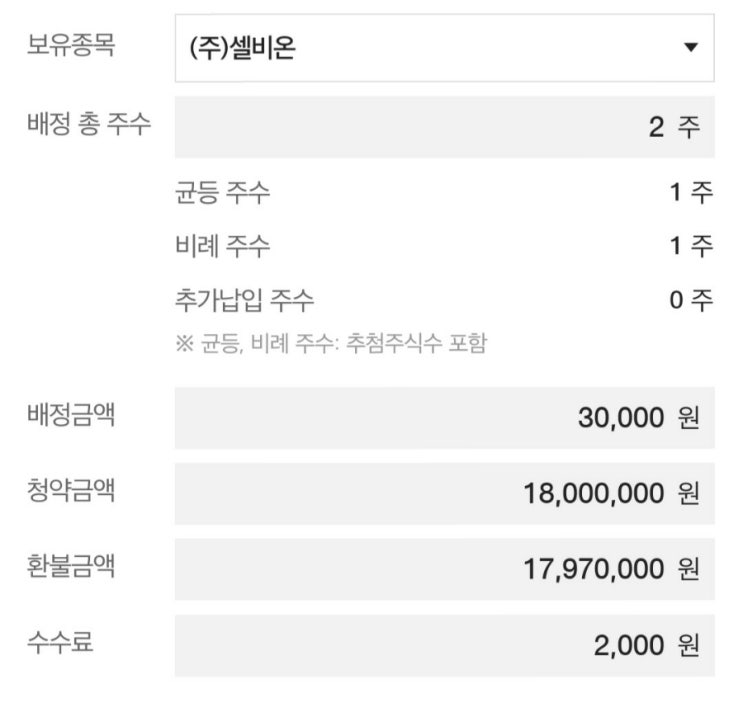Click the 균등 주수 value 1 주

point(691,192)
